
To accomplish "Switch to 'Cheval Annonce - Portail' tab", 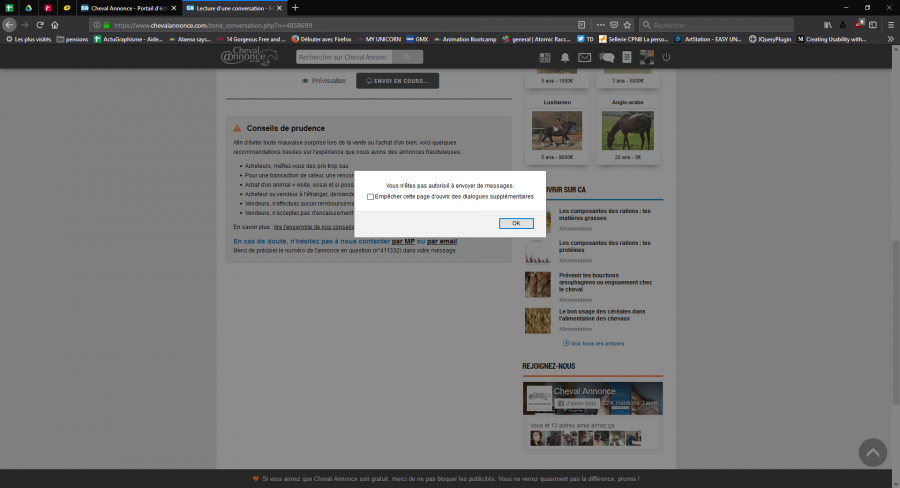I will 133,7.
